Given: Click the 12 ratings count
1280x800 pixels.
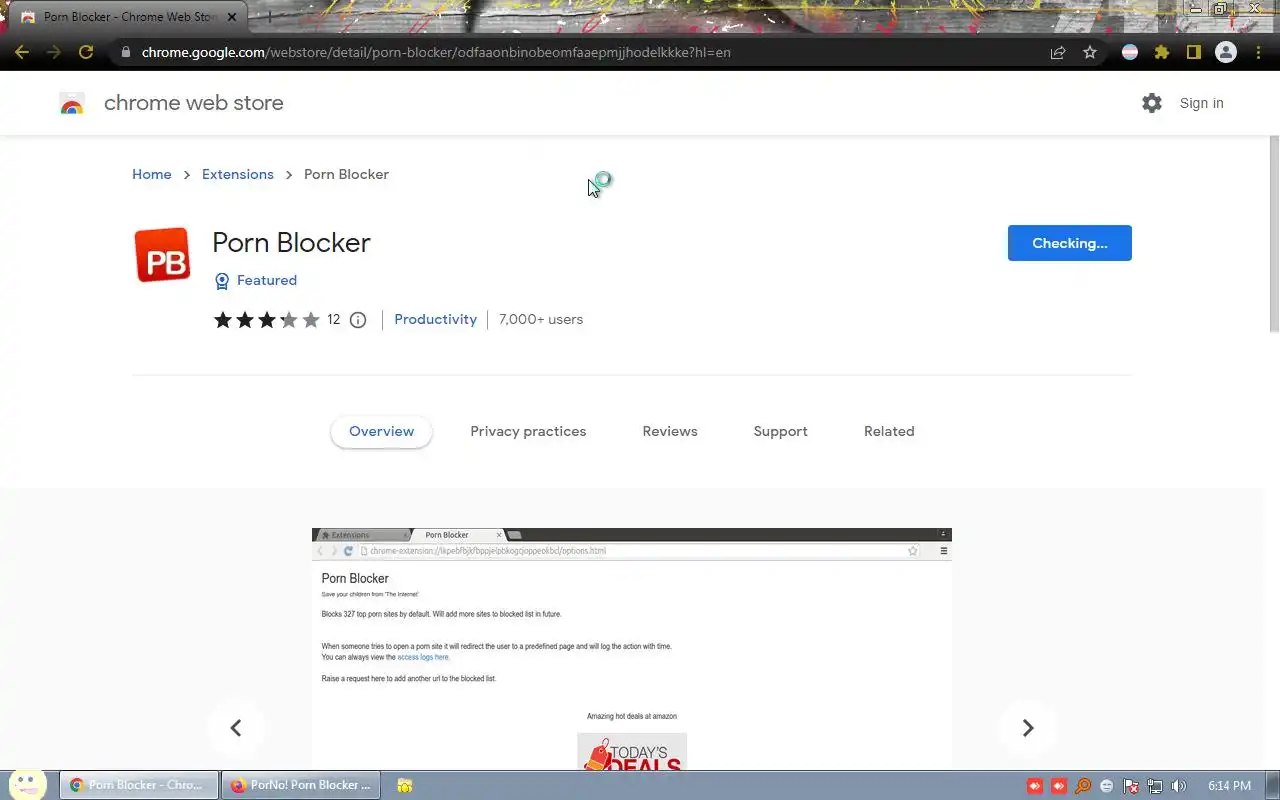Looking at the screenshot, I should point(333,320).
